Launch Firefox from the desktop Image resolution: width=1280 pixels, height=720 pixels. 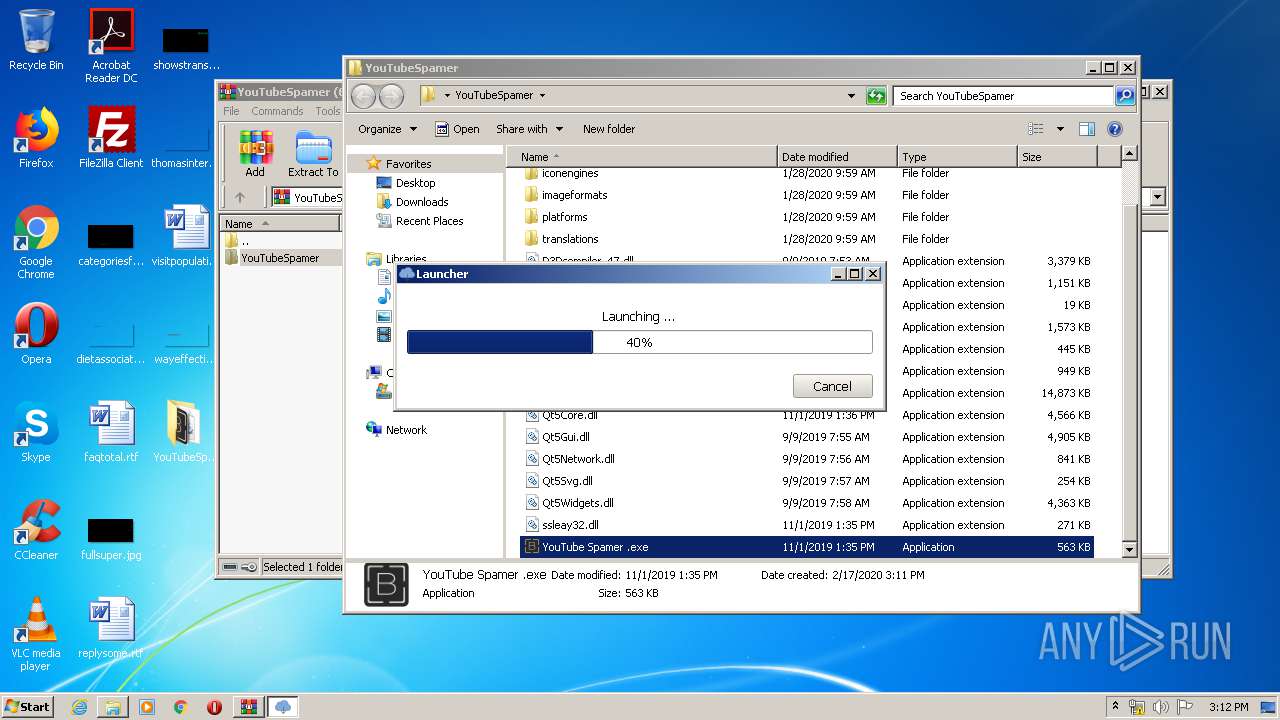[36, 138]
